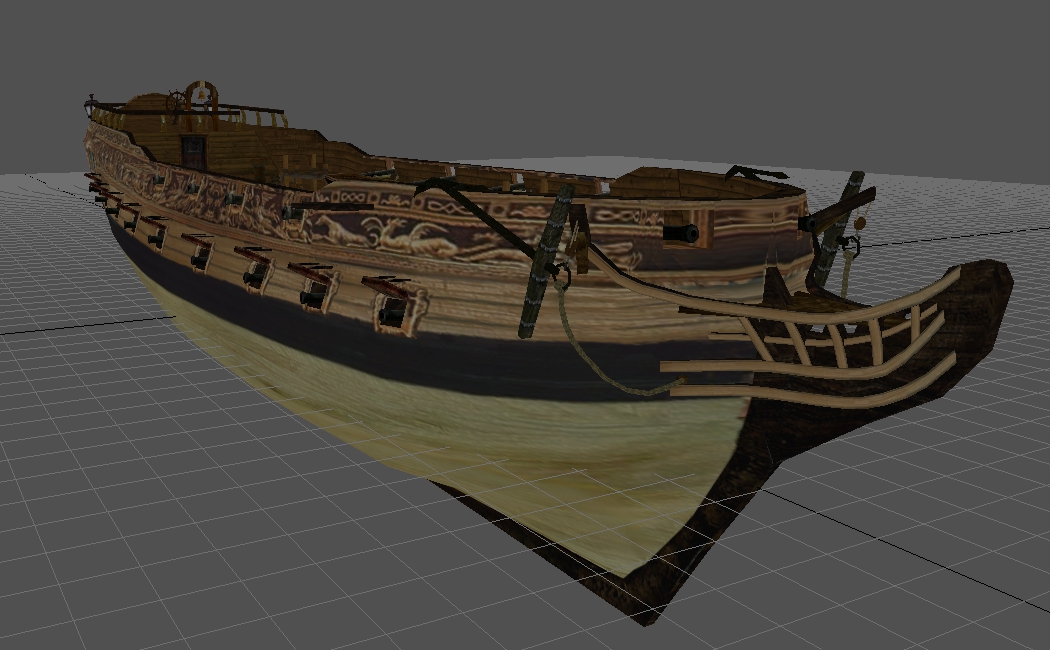
Task: Click the upper-deck cannon nearest the bow
Action: [x=681, y=234]
